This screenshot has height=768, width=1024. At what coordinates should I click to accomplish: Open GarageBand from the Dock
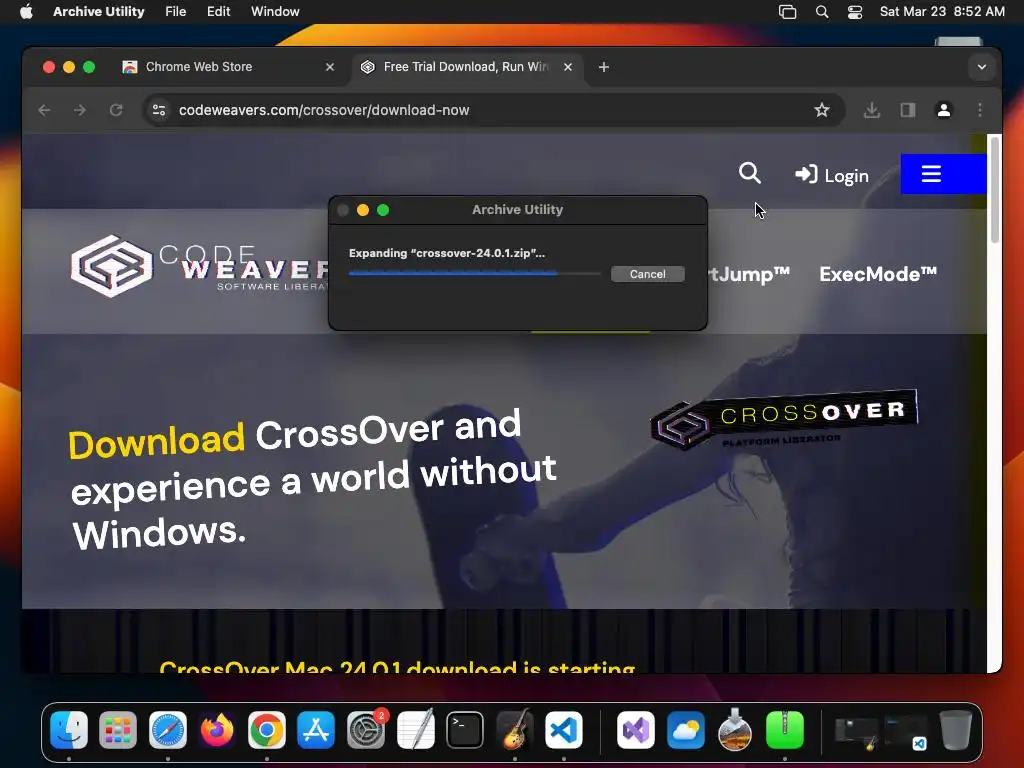click(x=515, y=730)
